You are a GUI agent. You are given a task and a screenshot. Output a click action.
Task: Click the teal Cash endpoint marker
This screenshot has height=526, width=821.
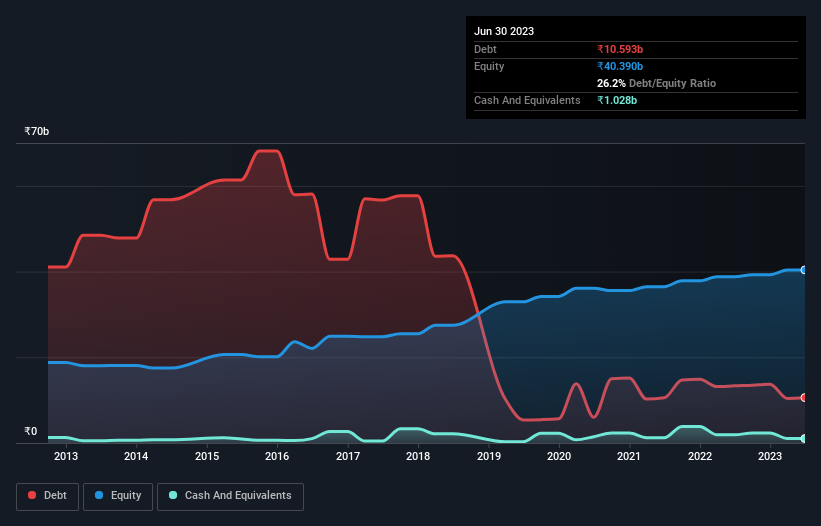click(x=804, y=439)
